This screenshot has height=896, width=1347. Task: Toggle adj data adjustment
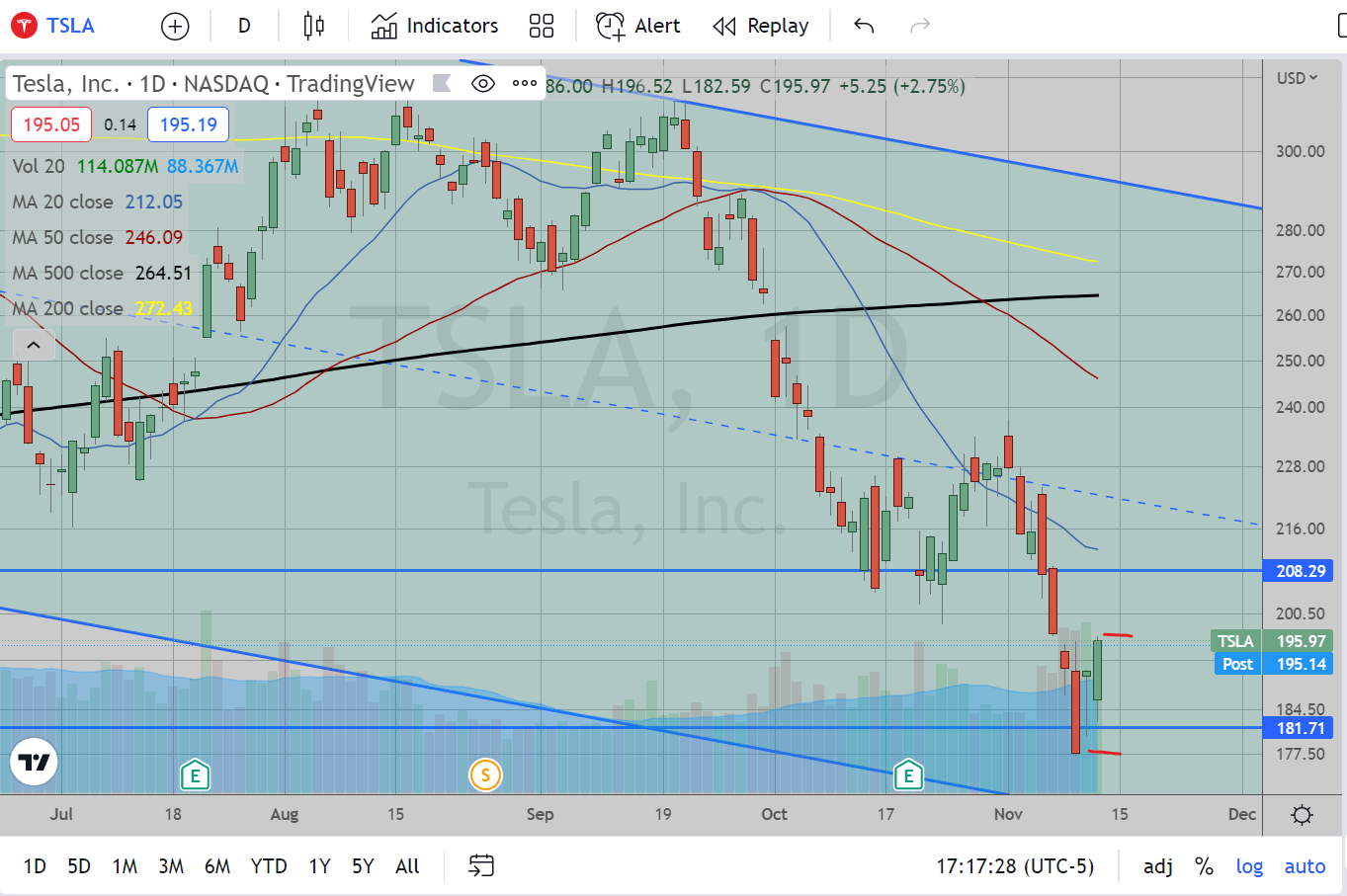point(1158,866)
